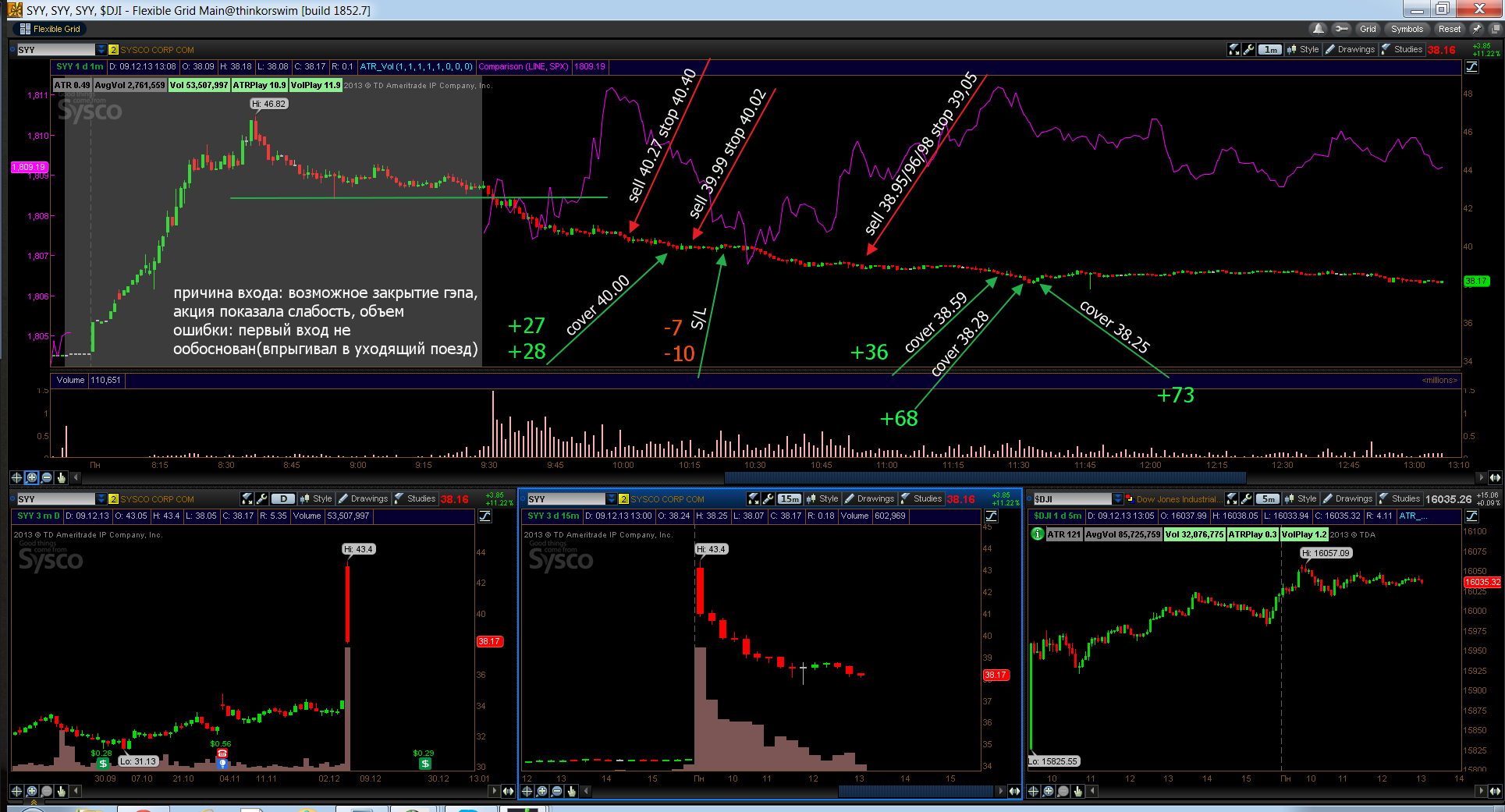The image size is (1505, 812).
Task: Click the zoom-in magnifier below the $DJI chart
Action: 1049,791
